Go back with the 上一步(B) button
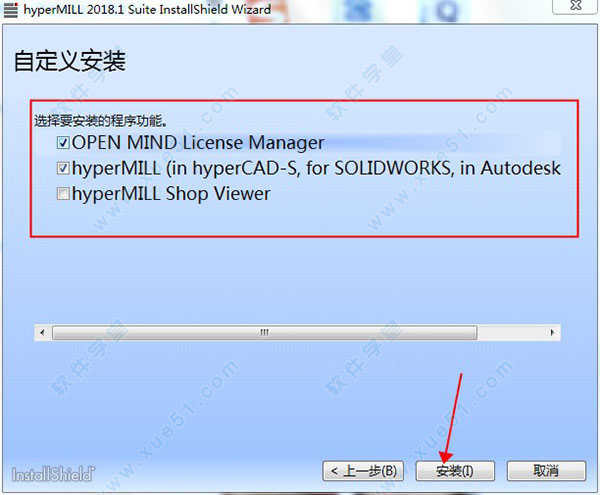Viewport: 600px width, 495px height. 365,470
